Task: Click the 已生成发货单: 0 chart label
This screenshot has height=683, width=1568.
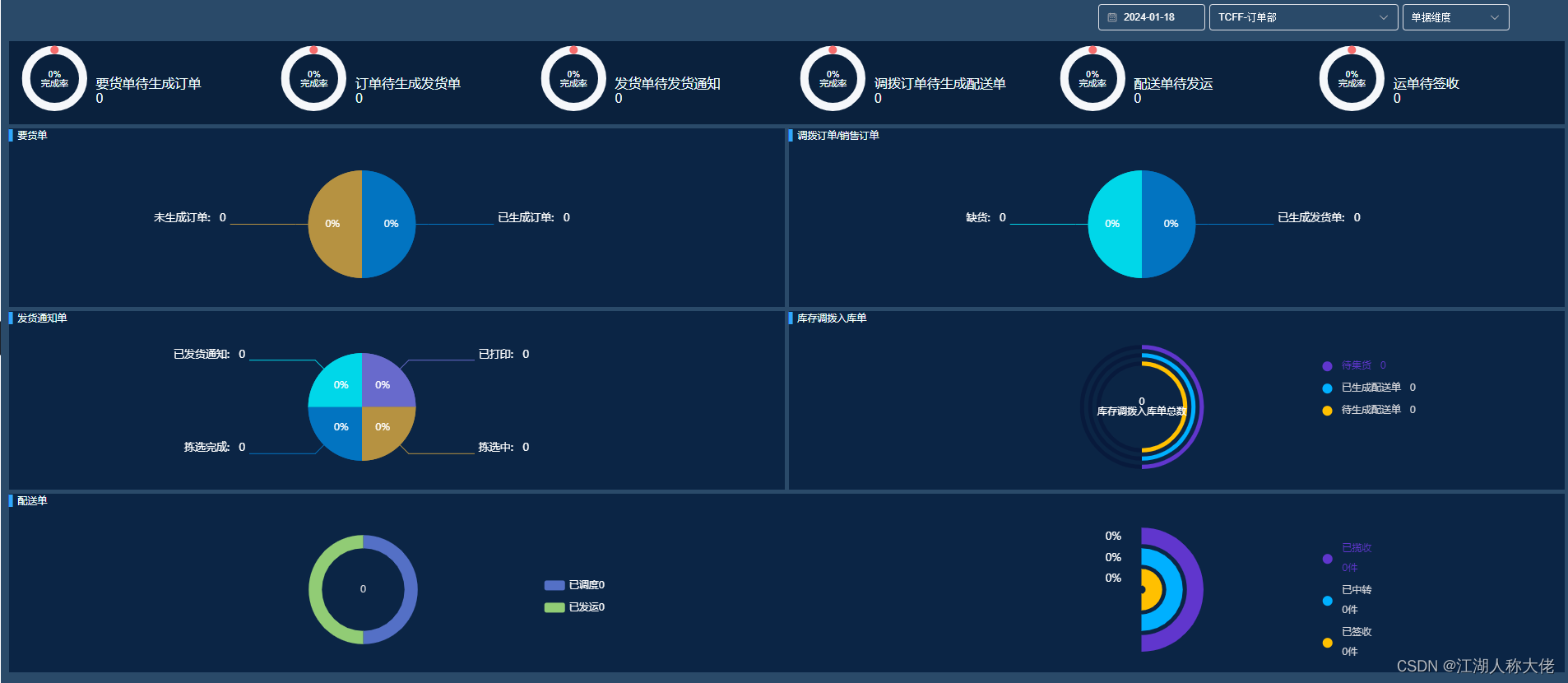Action: coord(1319,217)
